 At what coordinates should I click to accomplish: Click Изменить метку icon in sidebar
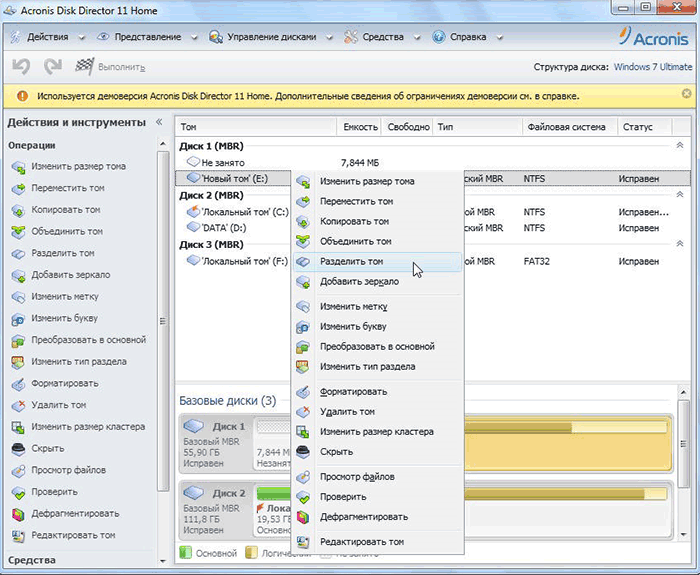(x=18, y=297)
